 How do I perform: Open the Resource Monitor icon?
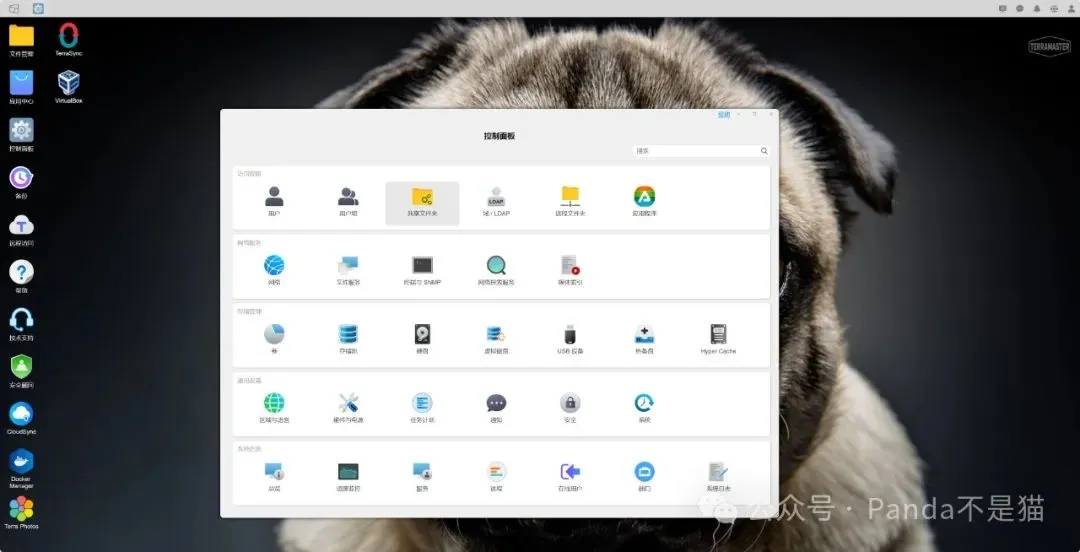point(348,478)
